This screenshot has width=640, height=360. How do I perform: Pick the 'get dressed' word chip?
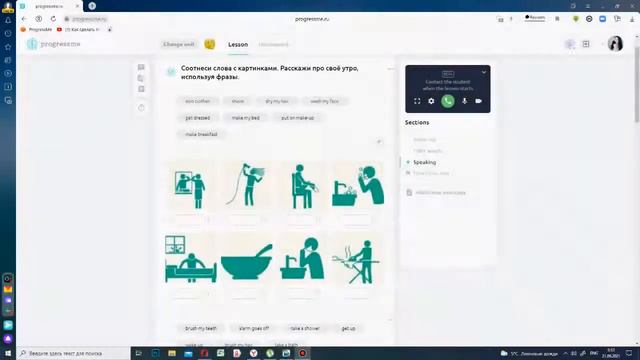point(198,118)
